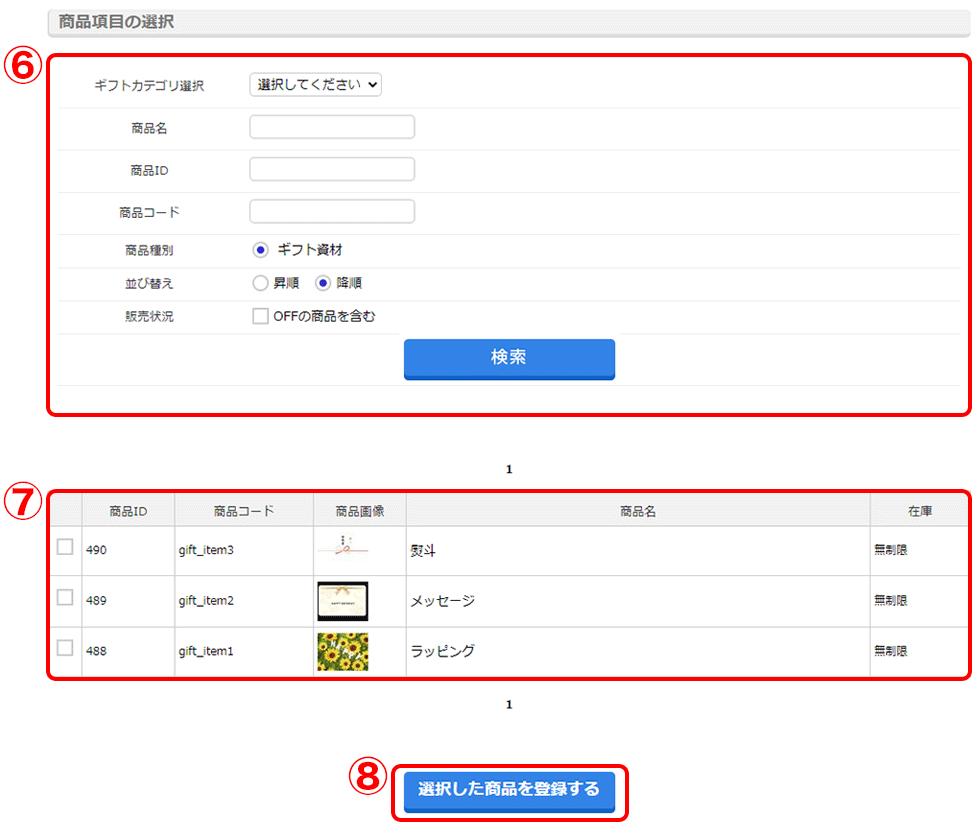Click the 熨斗 product thumbnail image
Screen dimensions: 980x840
coord(342,549)
